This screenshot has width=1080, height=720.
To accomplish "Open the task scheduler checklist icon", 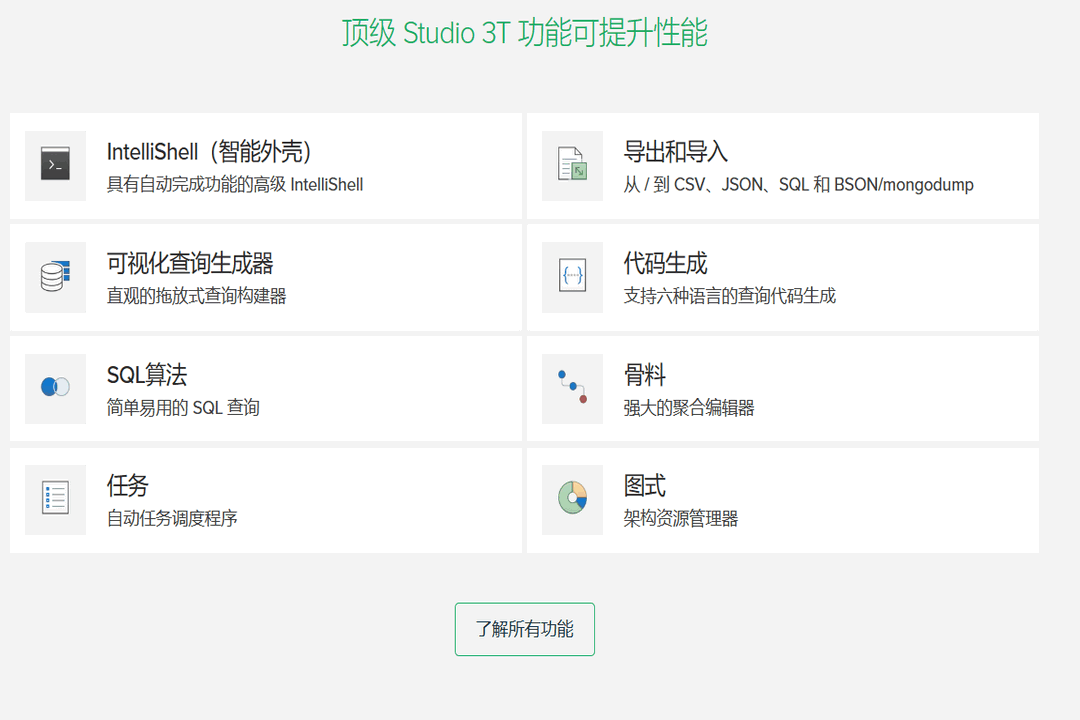I will click(x=55, y=499).
